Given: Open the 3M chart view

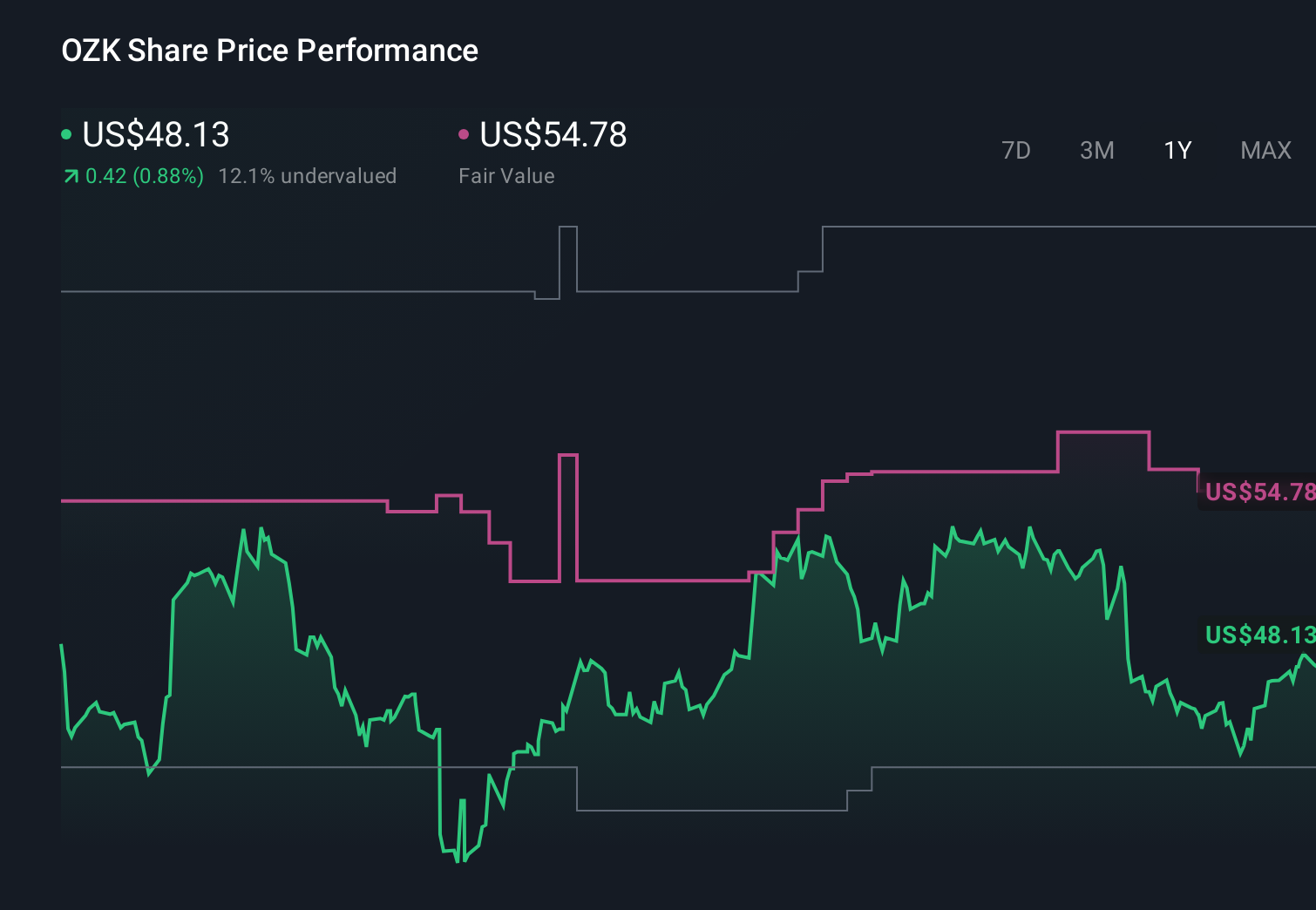Looking at the screenshot, I should coord(1097,150).
